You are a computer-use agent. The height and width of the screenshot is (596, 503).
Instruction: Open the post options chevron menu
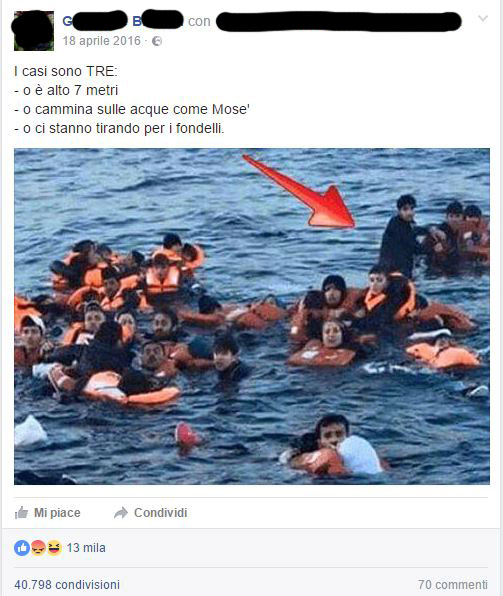click(x=482, y=18)
